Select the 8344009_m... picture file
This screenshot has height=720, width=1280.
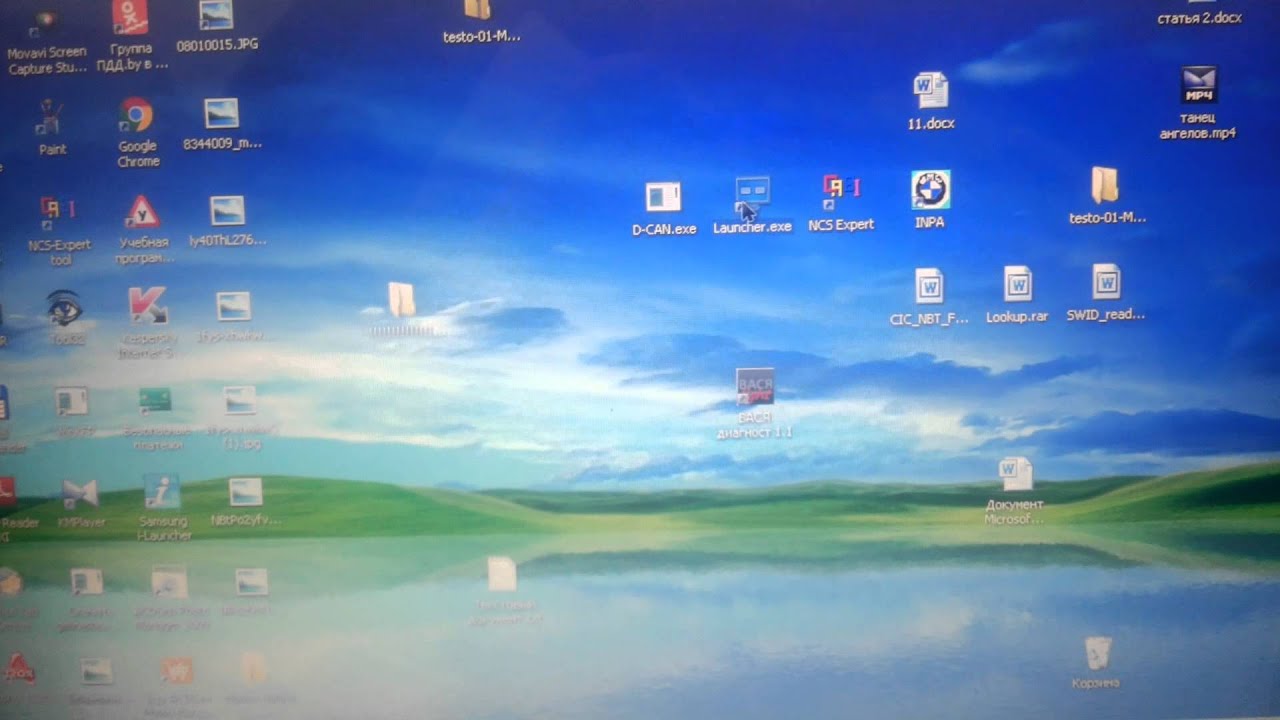[x=221, y=113]
